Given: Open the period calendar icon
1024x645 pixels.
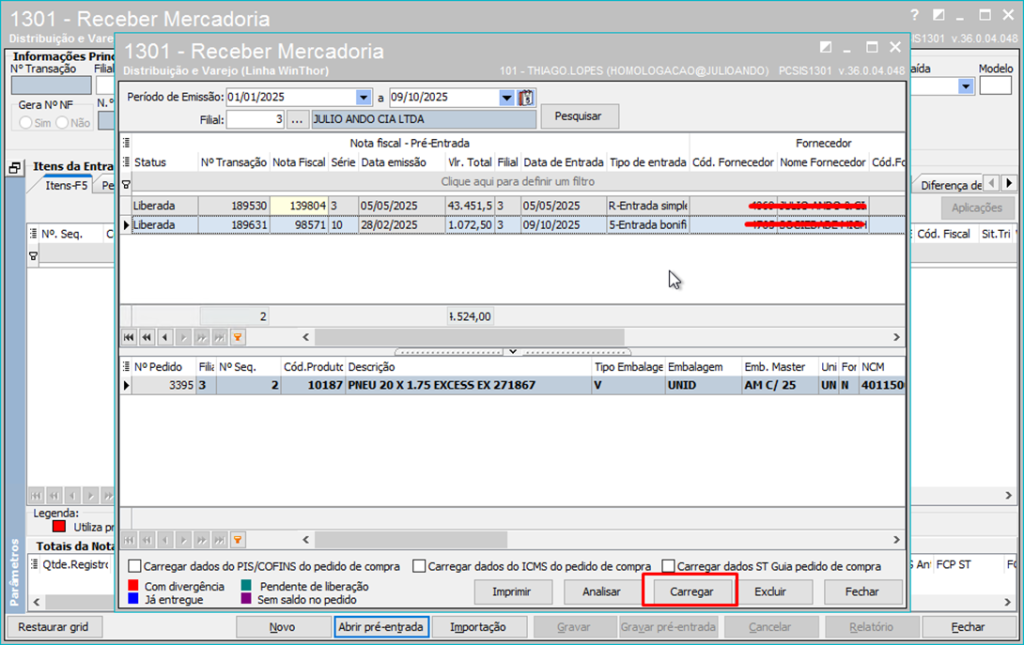Looking at the screenshot, I should coord(526,97).
